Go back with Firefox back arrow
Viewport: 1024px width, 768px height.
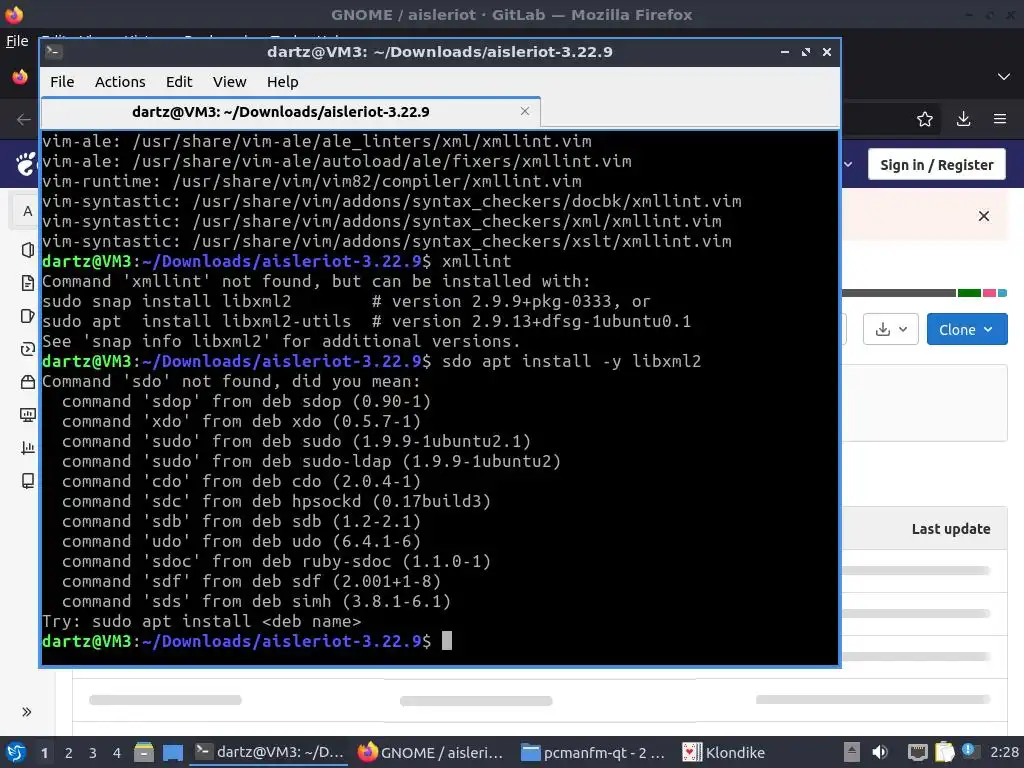(24, 119)
